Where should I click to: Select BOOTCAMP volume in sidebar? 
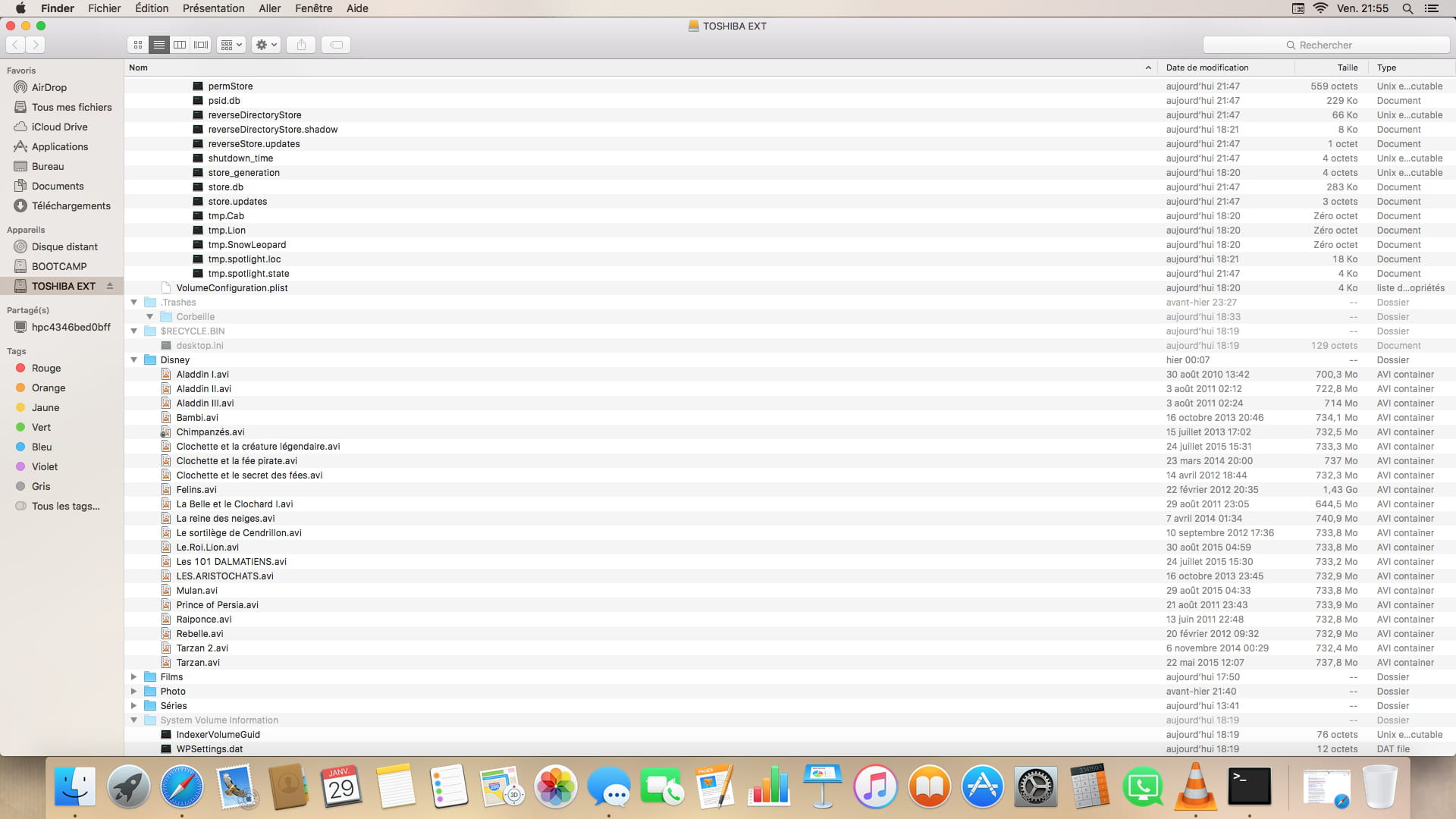tap(59, 266)
